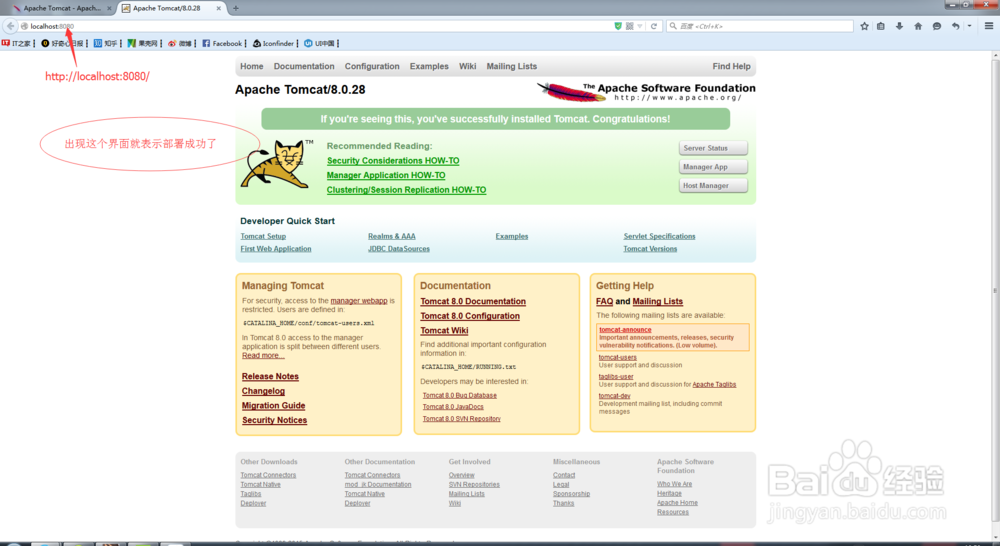Click the undo arrow toolbar icon
Image resolution: width=1000 pixels, height=546 pixels.
[955, 26]
